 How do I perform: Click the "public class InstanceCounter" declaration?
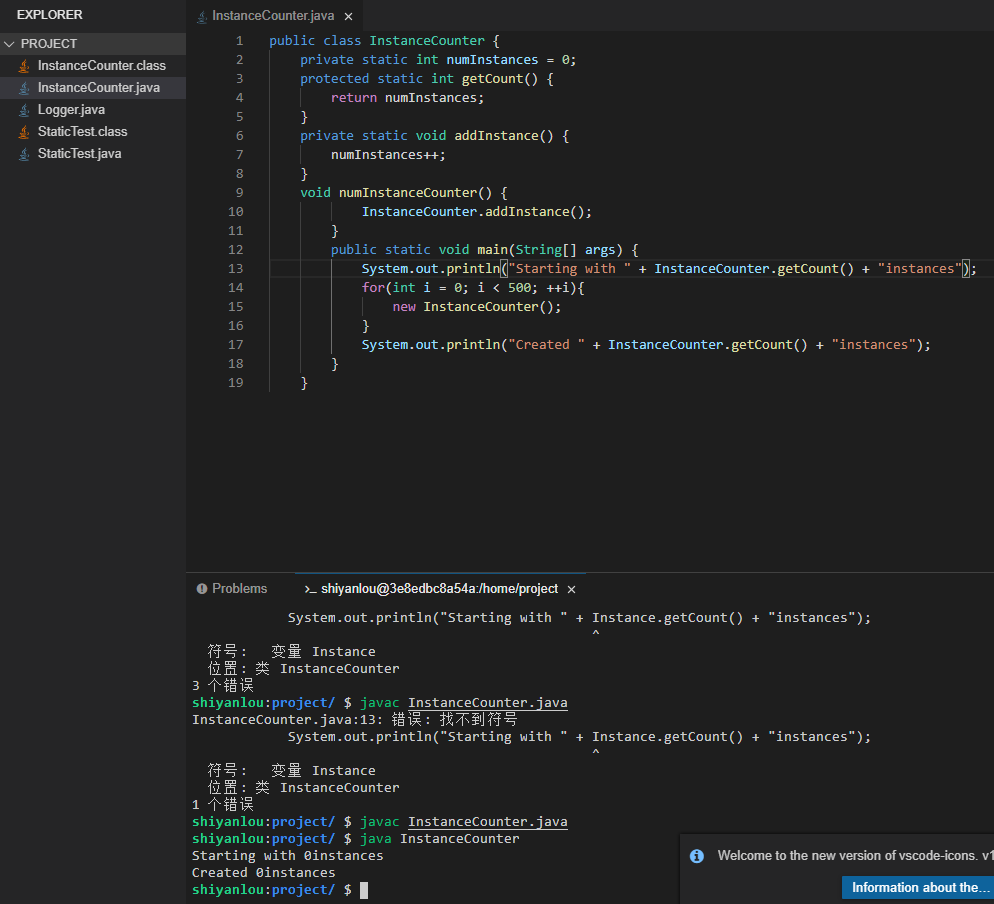tap(377, 41)
